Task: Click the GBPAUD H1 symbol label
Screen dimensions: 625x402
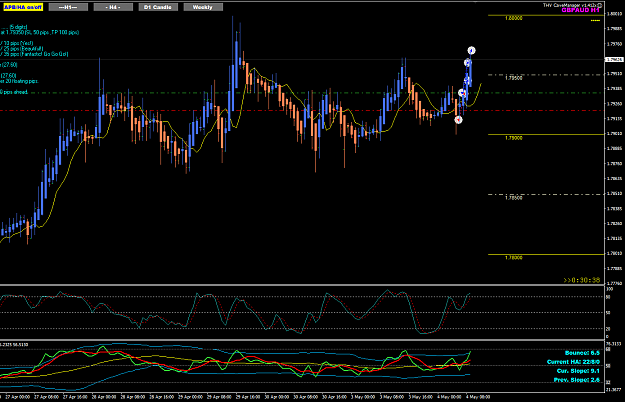Action: click(580, 10)
